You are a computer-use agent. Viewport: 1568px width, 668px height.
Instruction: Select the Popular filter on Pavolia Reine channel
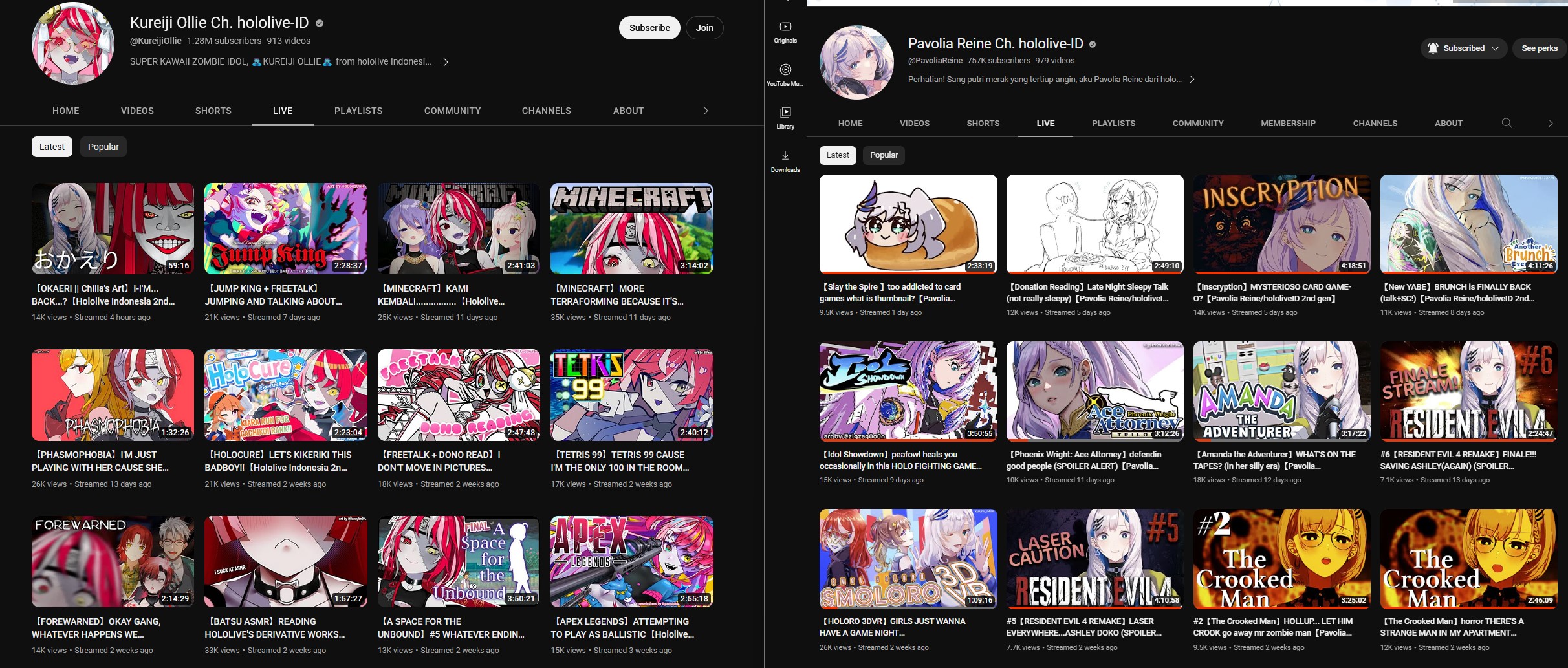884,155
